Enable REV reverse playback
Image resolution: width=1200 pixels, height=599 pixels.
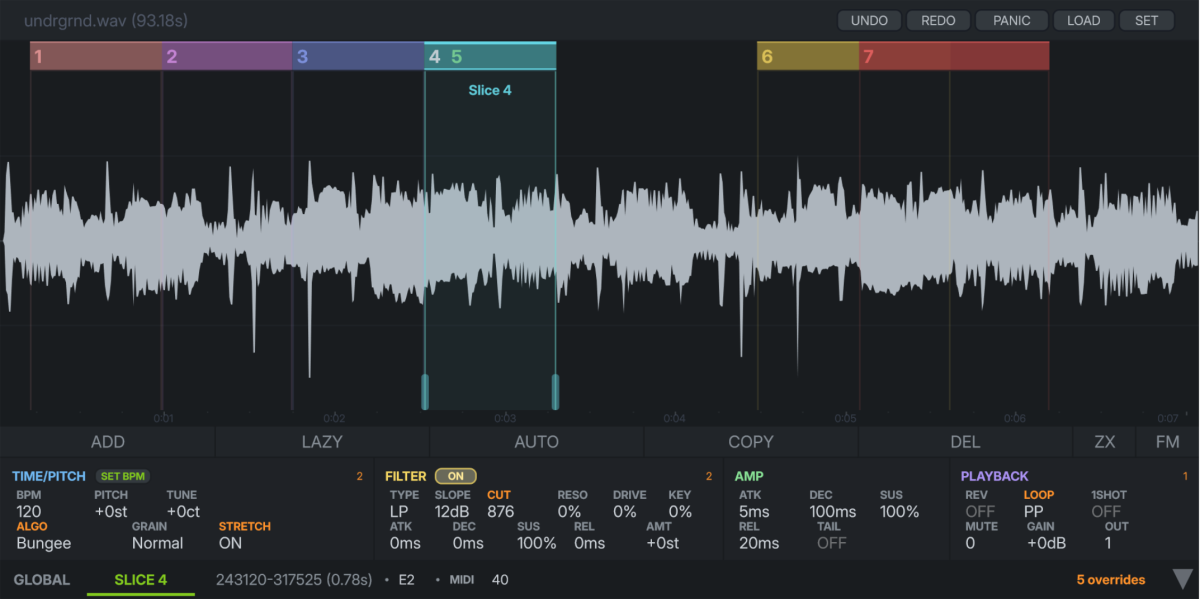pos(979,511)
